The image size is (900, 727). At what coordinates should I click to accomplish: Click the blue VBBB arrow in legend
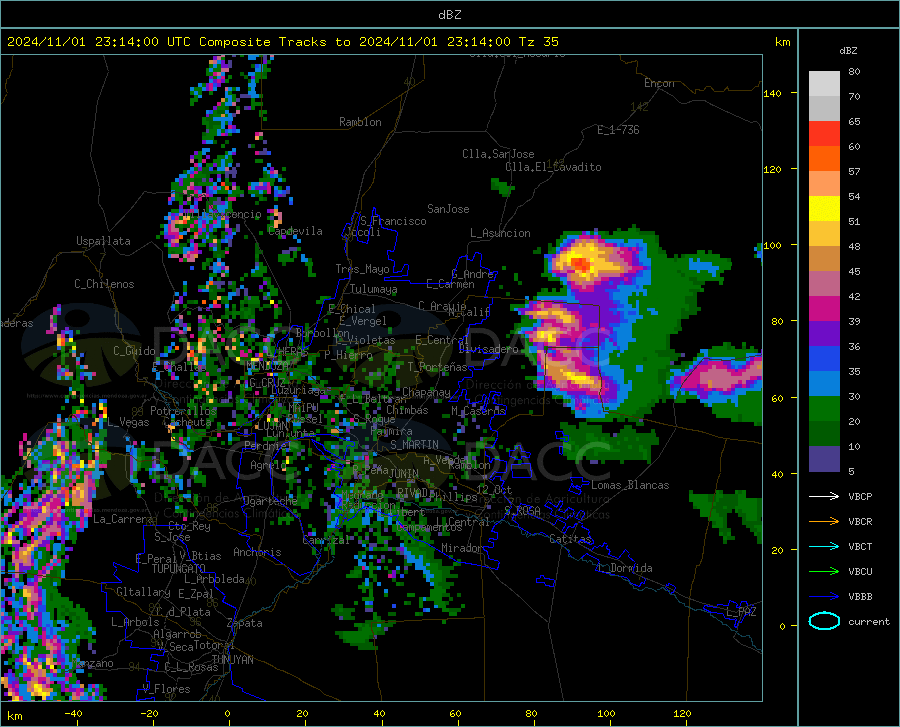824,596
